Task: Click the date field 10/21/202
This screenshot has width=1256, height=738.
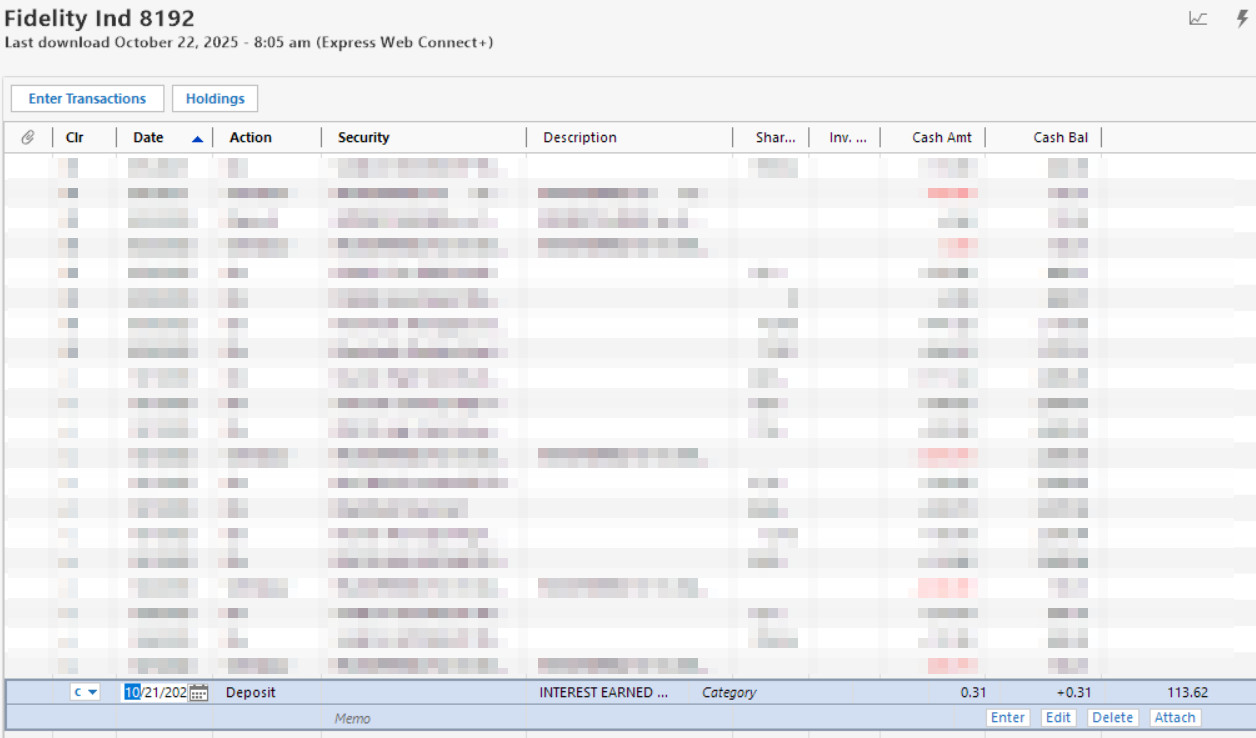Action: tap(155, 692)
